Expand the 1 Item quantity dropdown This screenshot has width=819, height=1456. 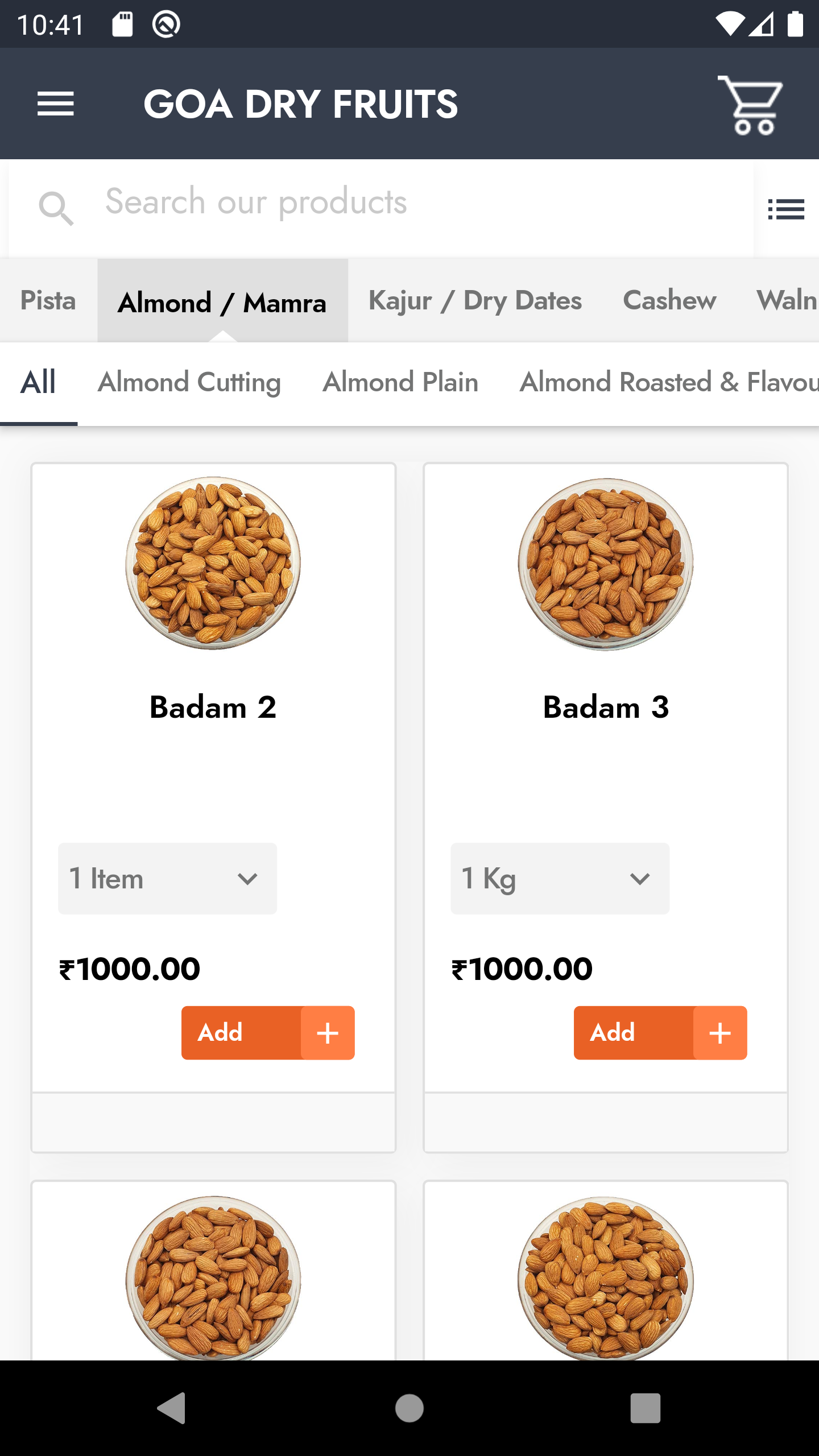[167, 879]
